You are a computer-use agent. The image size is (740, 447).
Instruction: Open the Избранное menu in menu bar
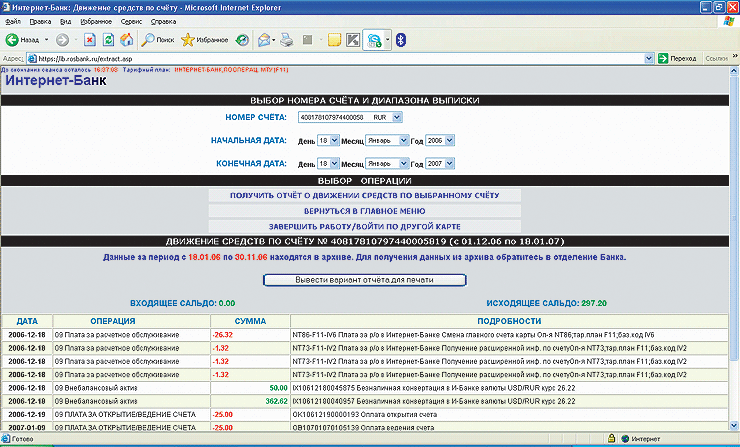(96, 21)
